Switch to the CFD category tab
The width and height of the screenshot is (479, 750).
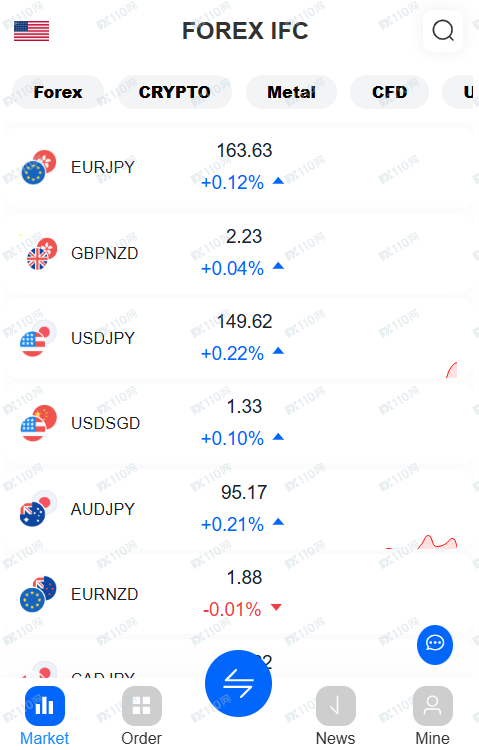point(390,92)
